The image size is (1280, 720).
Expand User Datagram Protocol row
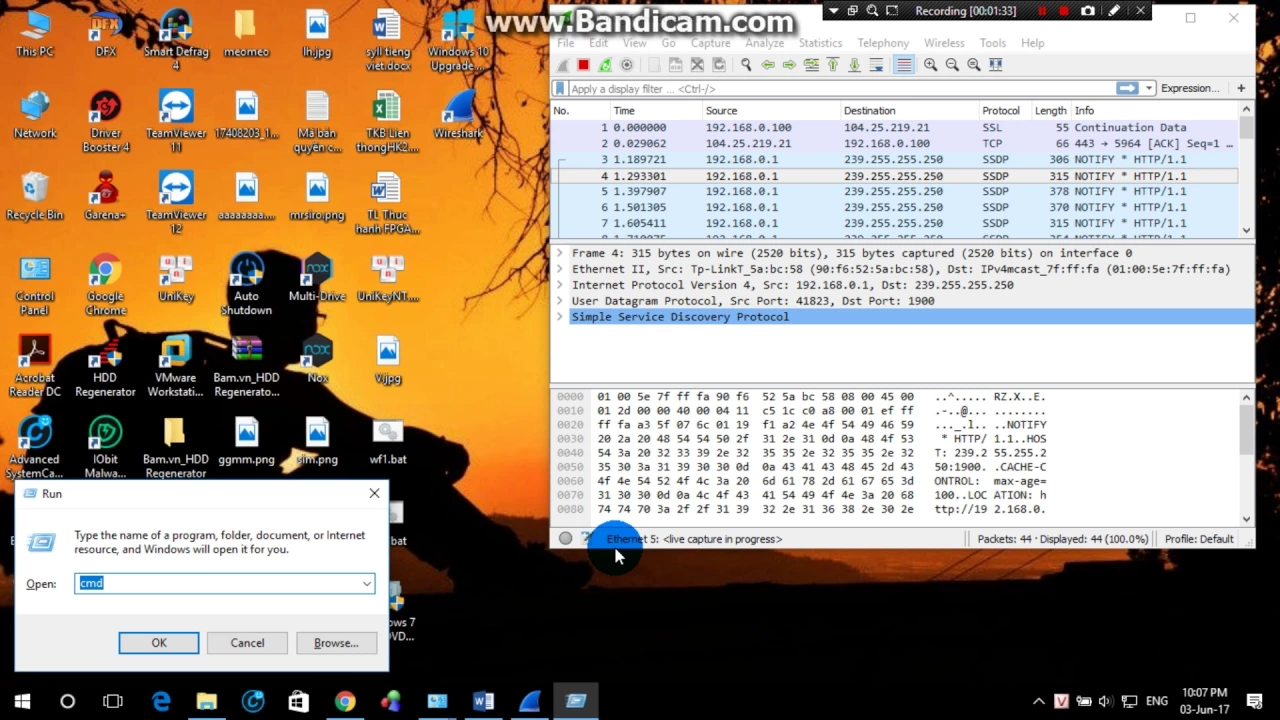[560, 301]
